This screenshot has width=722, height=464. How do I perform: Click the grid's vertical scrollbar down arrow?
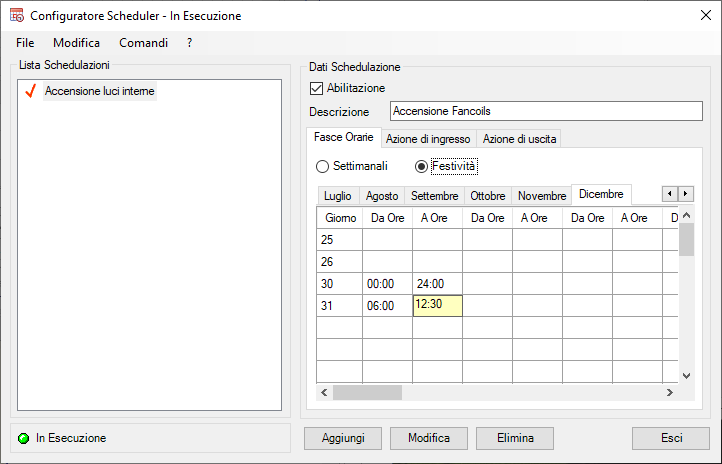(x=686, y=375)
